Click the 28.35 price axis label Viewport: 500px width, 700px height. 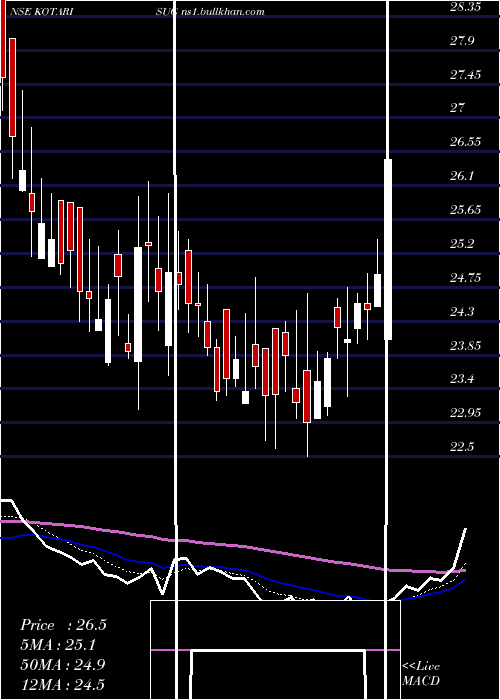coord(465,7)
